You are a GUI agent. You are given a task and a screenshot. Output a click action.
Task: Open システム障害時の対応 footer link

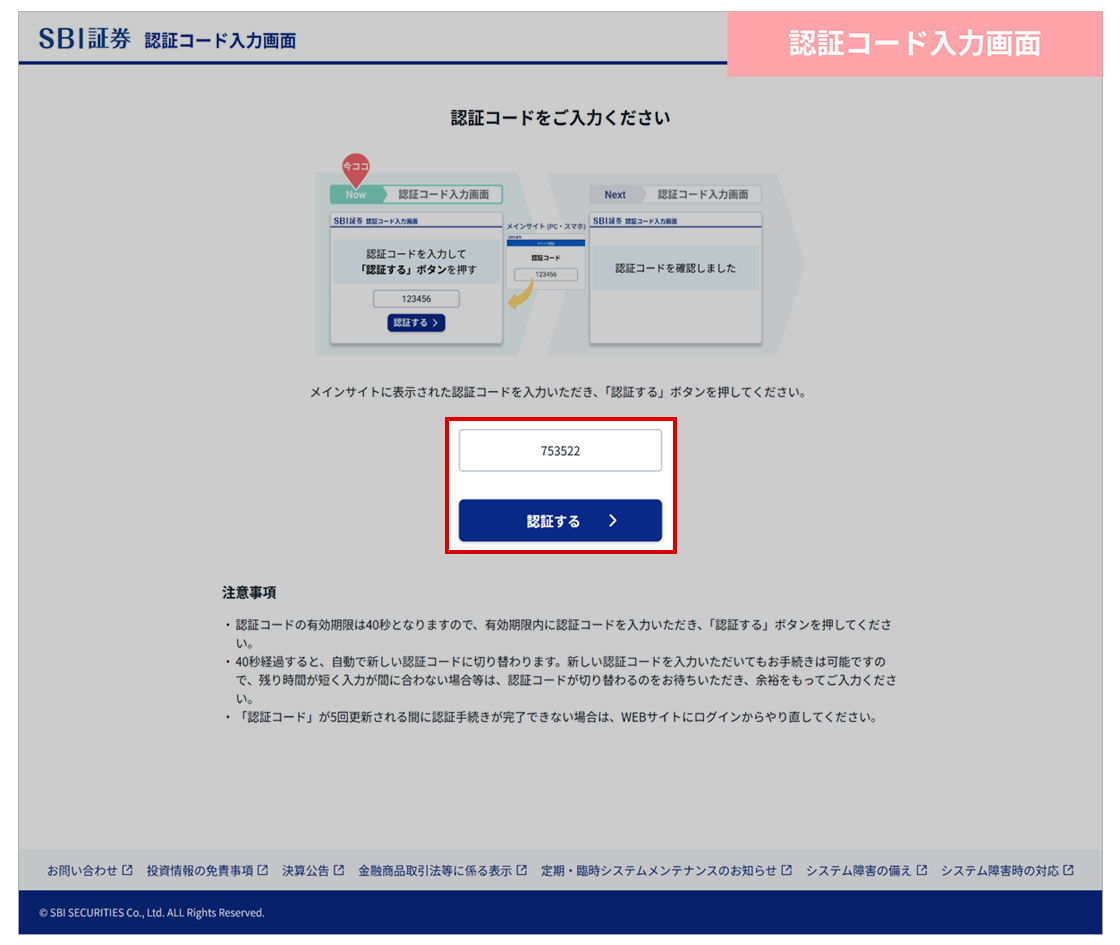coord(999,871)
